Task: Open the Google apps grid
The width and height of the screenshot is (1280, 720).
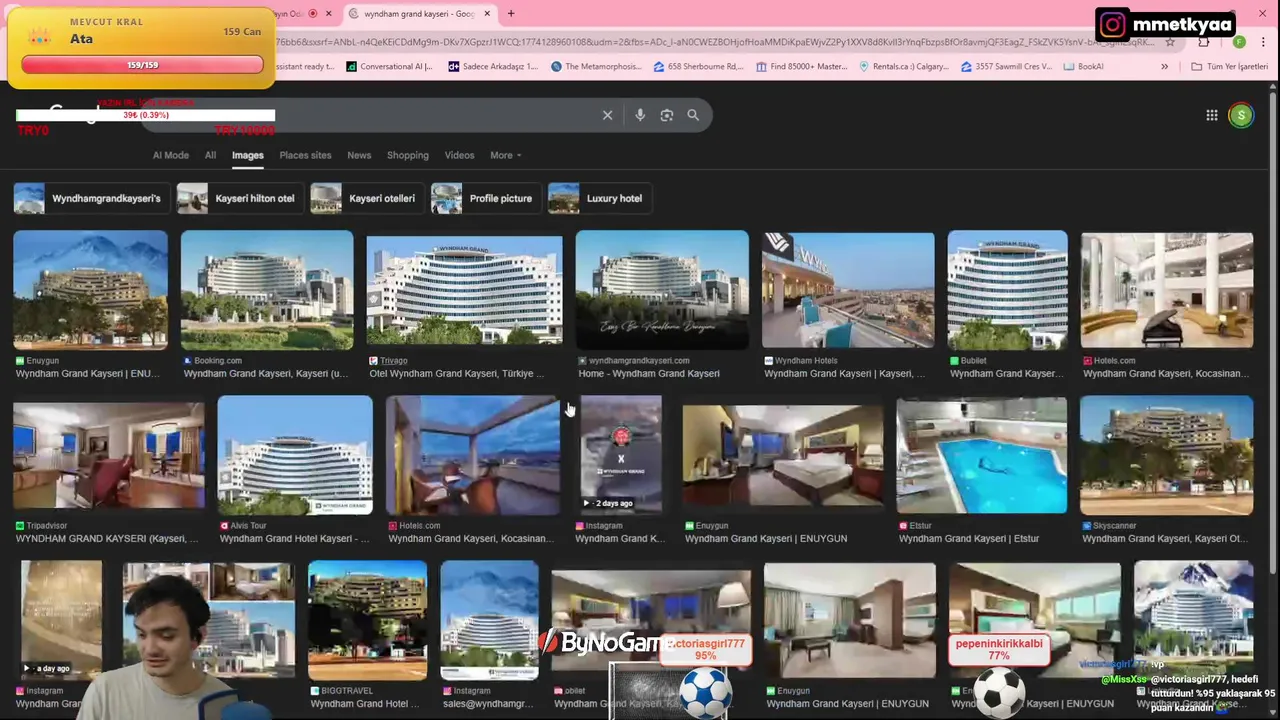Action: (x=1211, y=115)
